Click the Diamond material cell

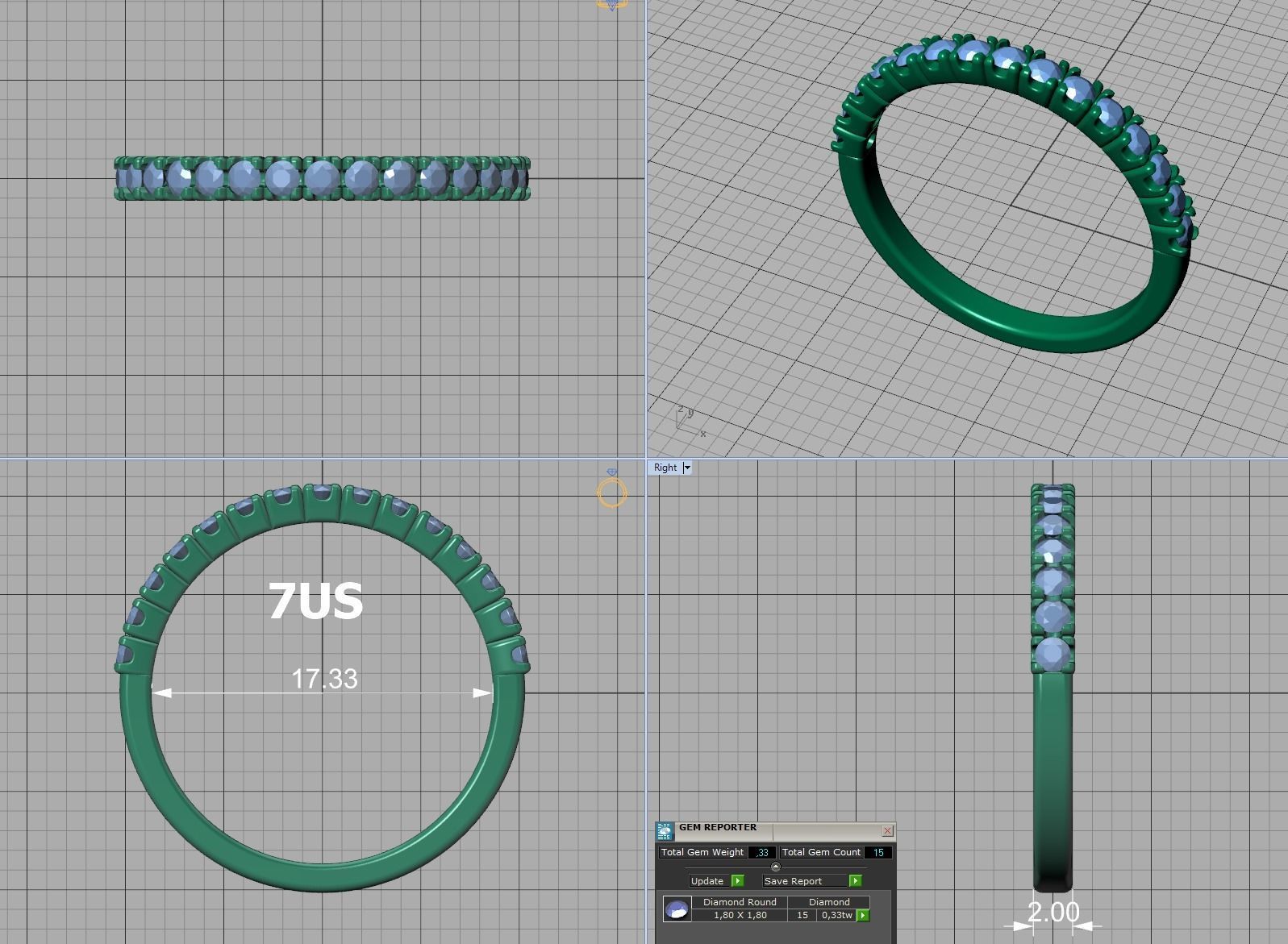point(829,902)
